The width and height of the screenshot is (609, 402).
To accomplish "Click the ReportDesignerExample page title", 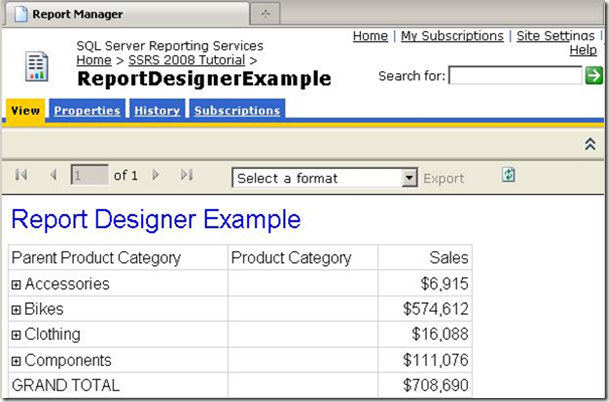I will tap(204, 79).
